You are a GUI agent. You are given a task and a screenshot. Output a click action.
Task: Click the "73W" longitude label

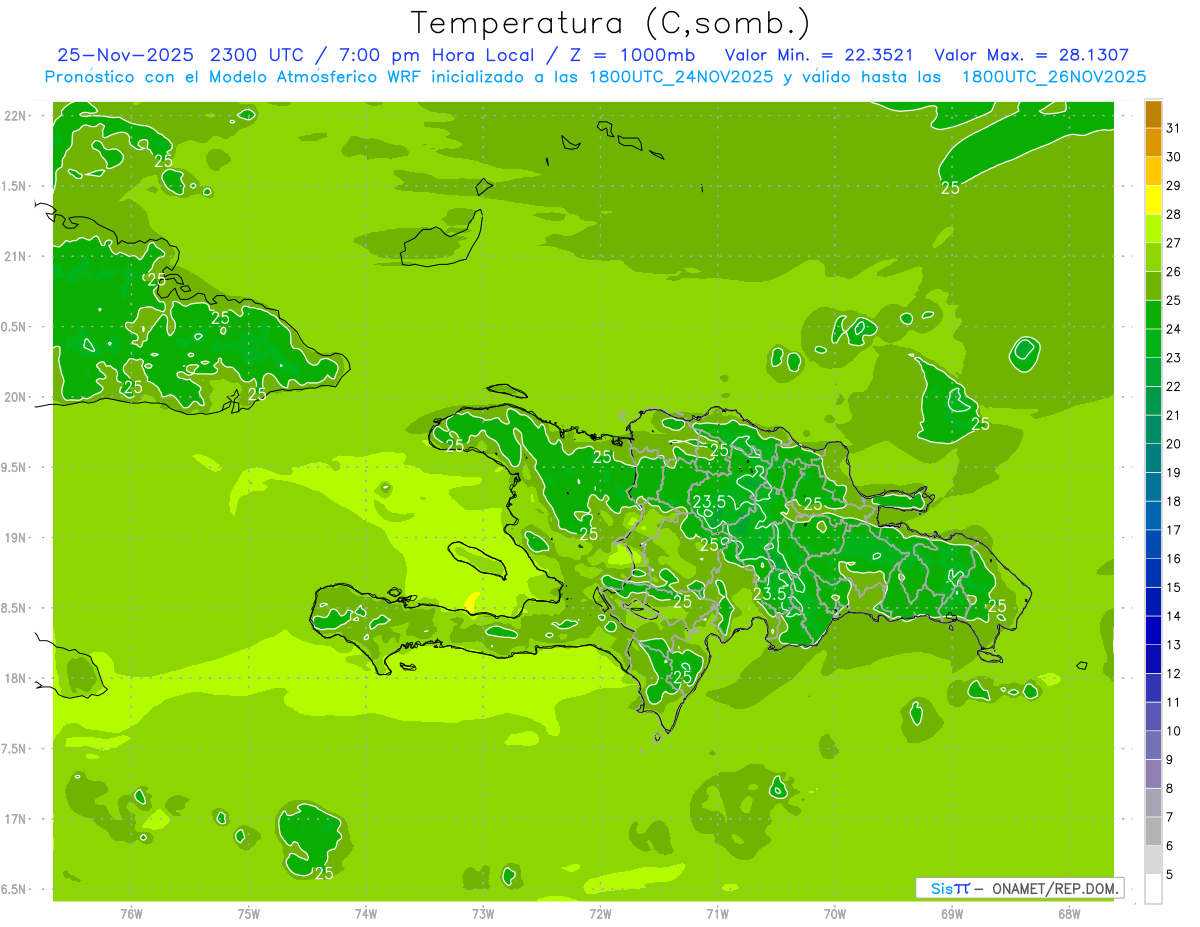tap(483, 914)
